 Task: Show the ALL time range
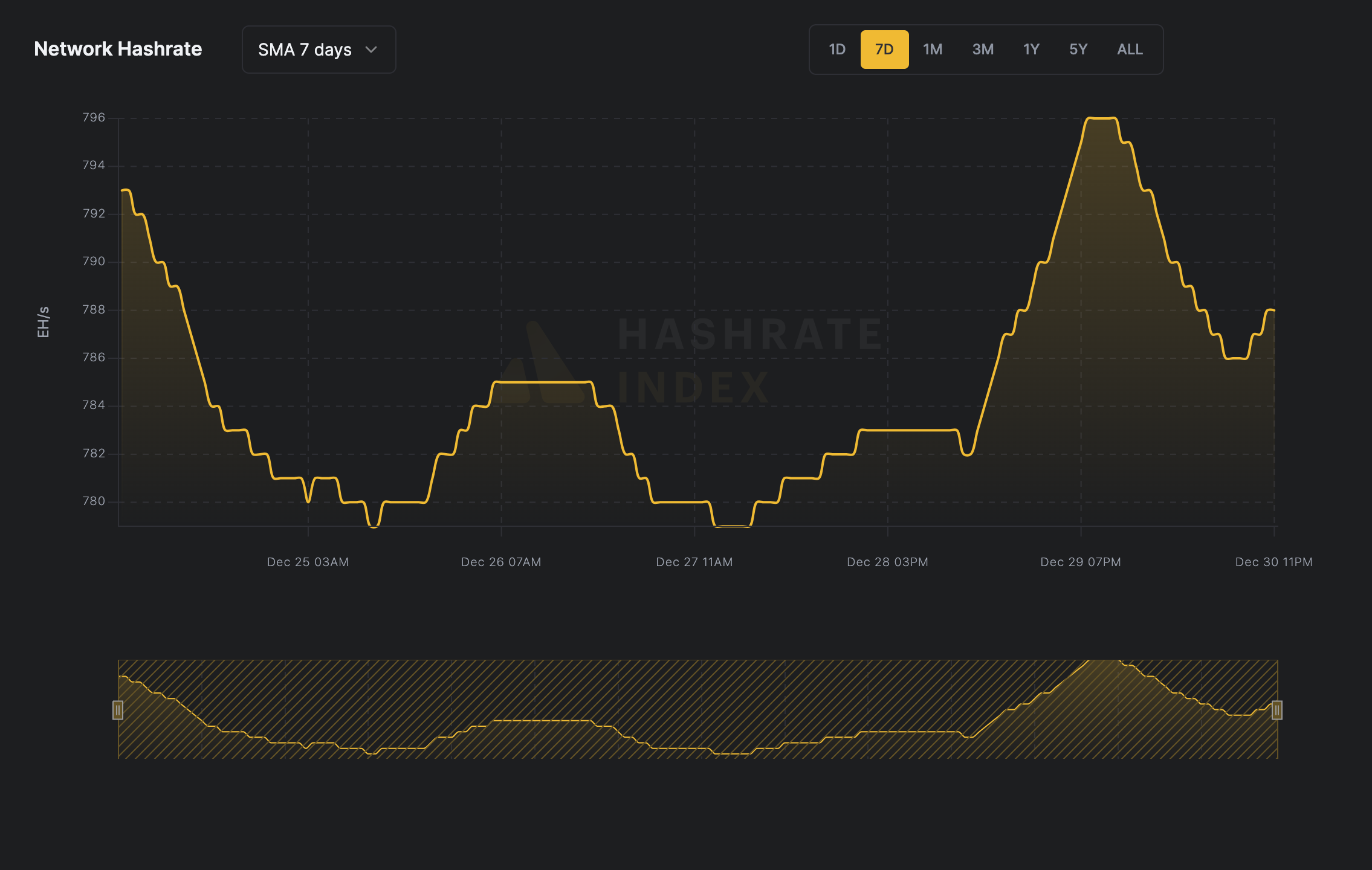[1129, 50]
